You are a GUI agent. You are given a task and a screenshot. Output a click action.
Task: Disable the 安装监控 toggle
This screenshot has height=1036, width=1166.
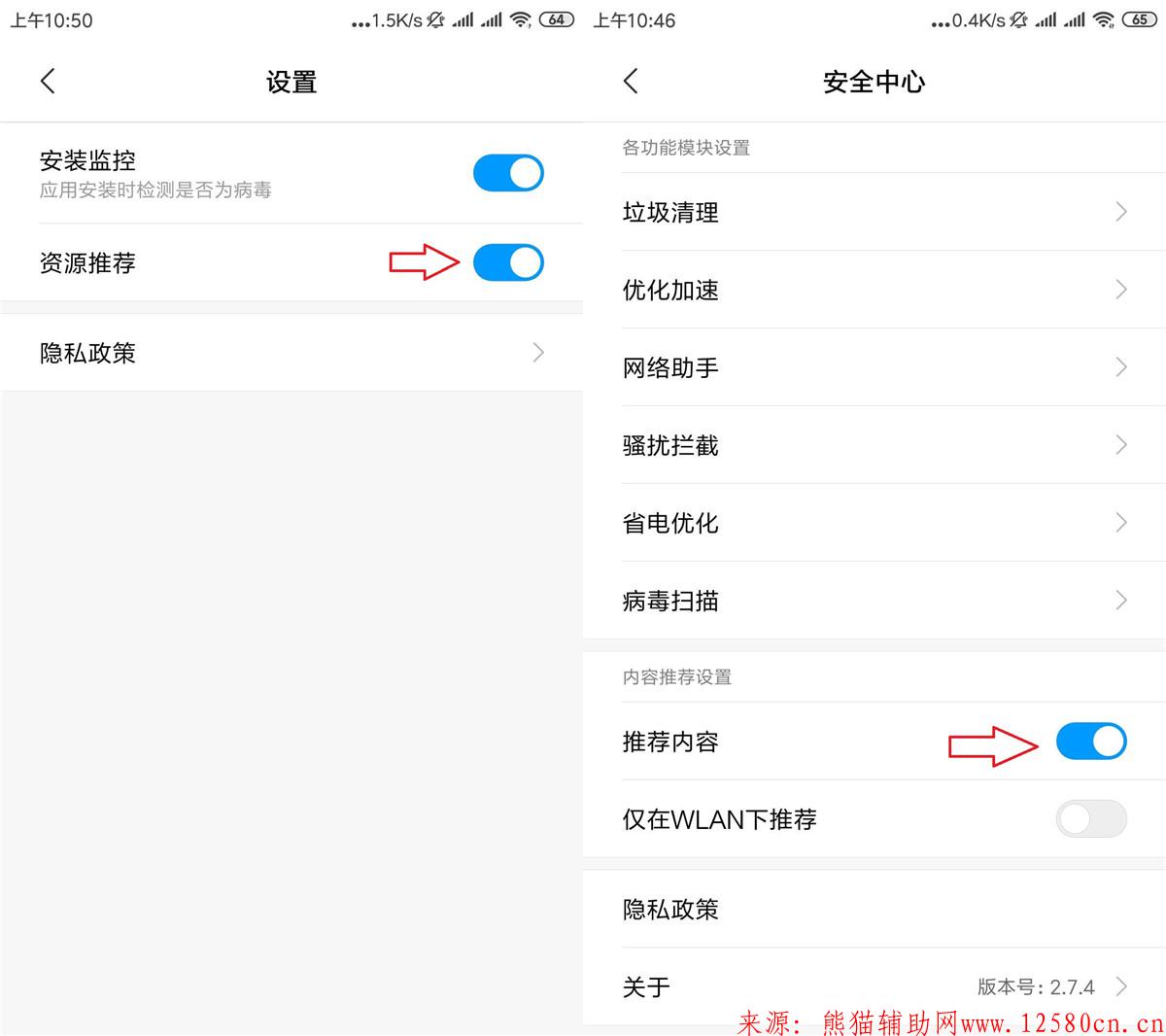[508, 173]
